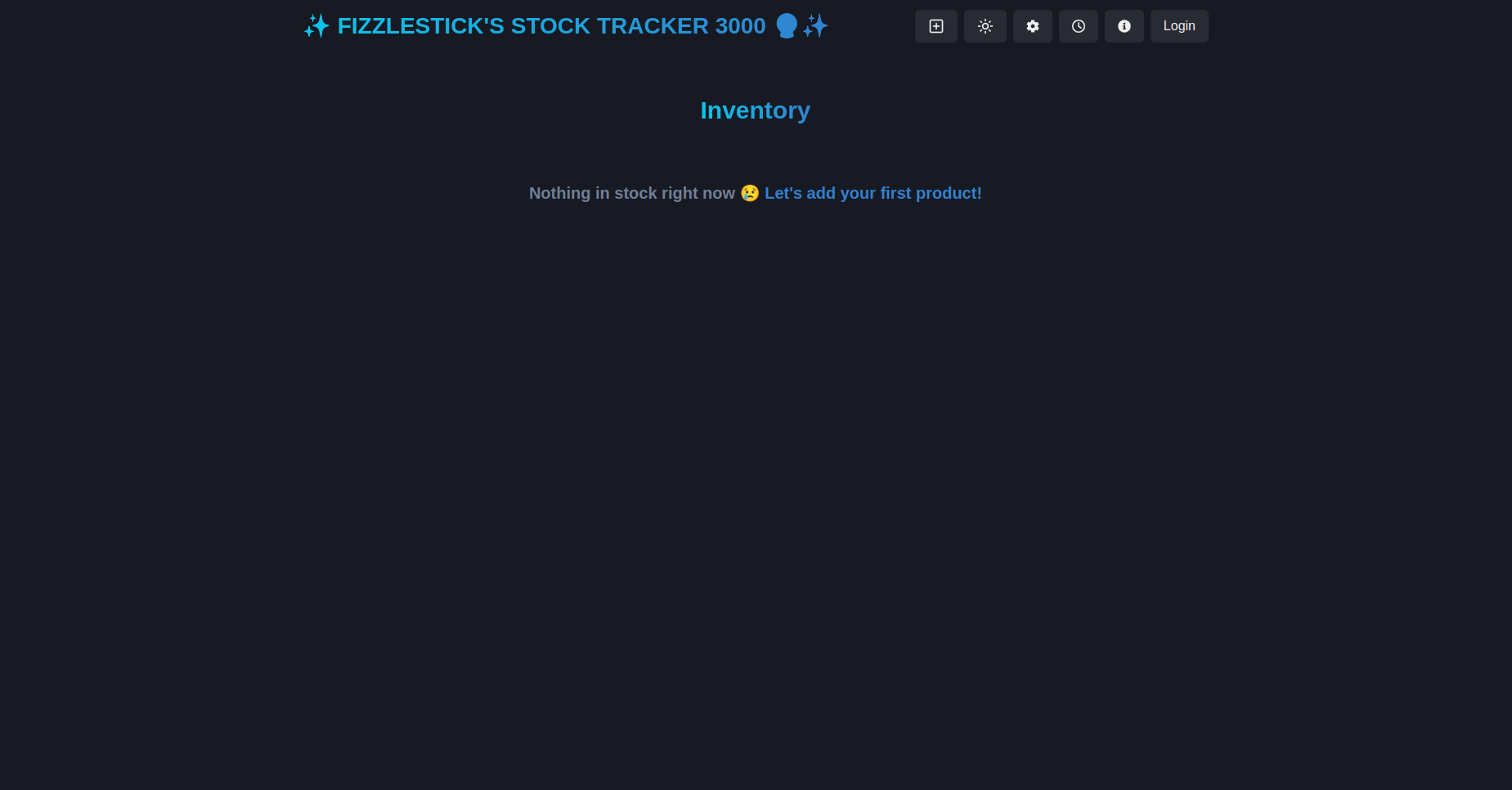Click the number 3000 in the header
This screenshot has height=790, width=1512.
coord(740,26)
